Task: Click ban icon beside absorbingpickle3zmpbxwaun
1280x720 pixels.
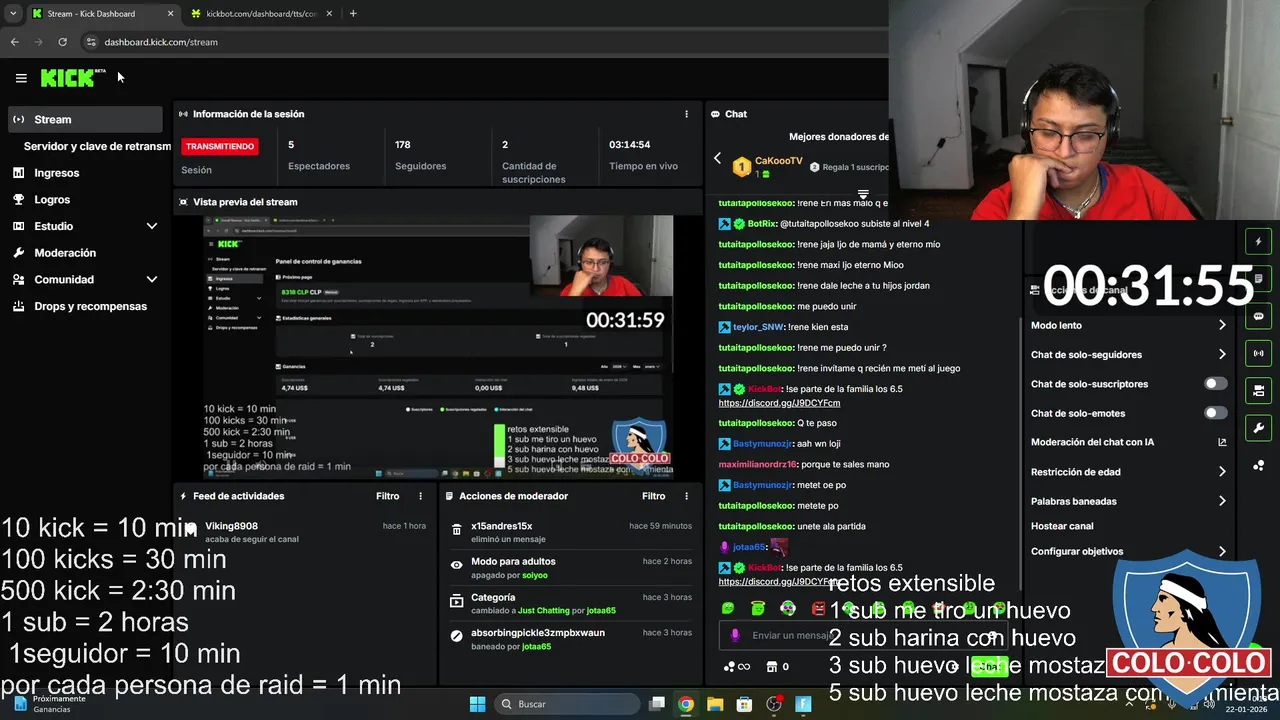Action: pyautogui.click(x=457, y=636)
